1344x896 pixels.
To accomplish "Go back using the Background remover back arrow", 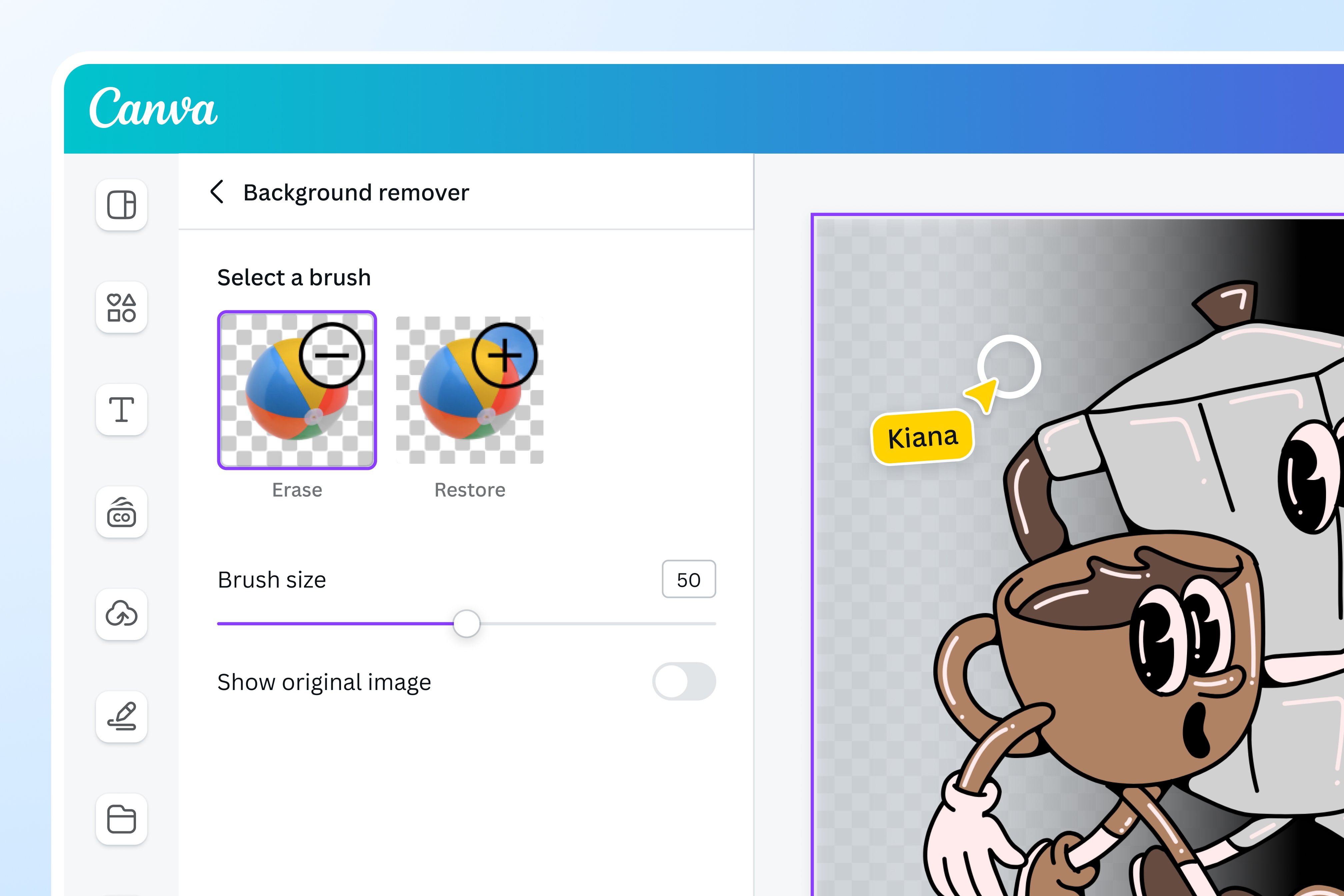I will pyautogui.click(x=218, y=193).
